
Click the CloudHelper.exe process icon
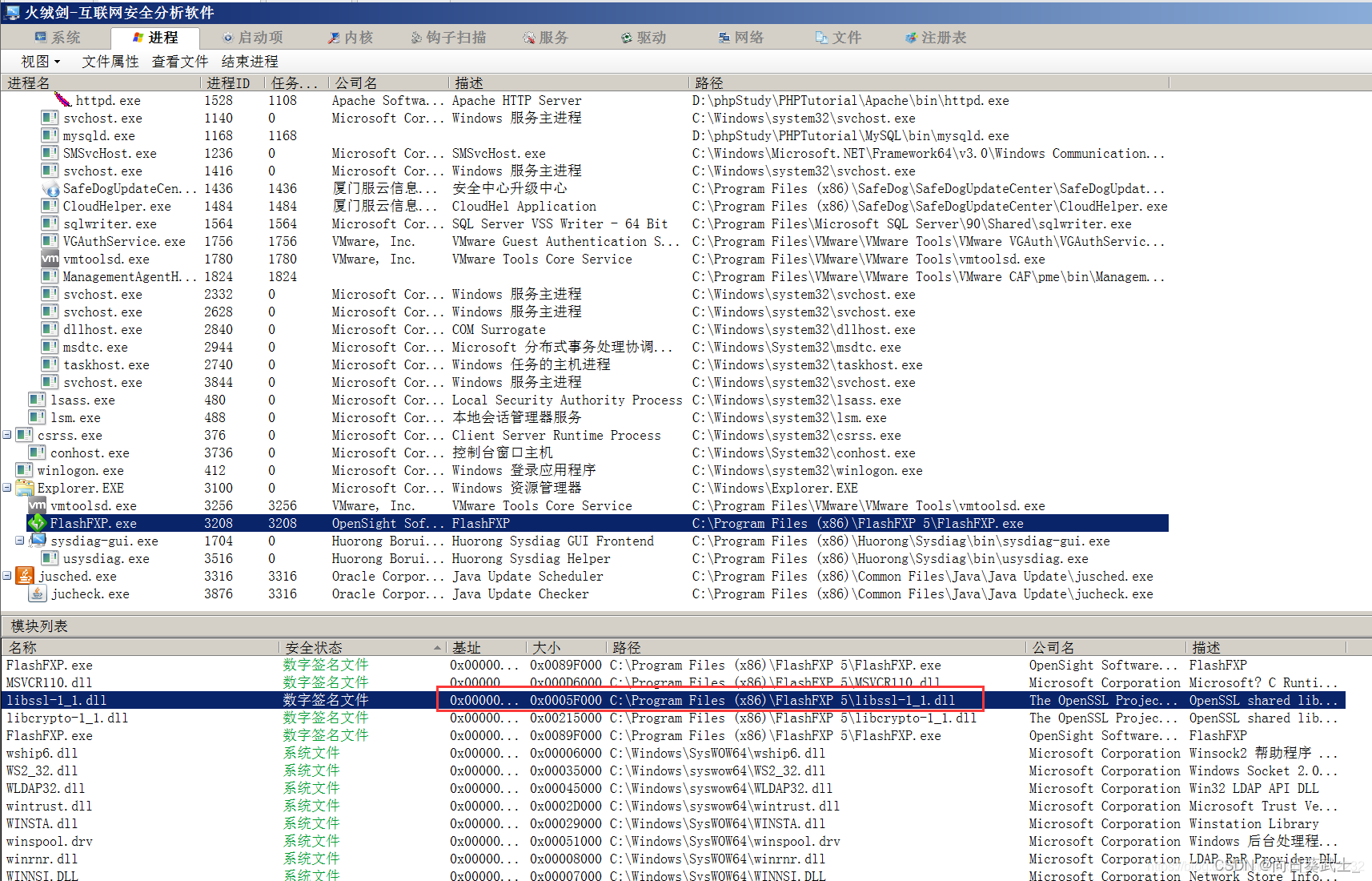[x=50, y=206]
